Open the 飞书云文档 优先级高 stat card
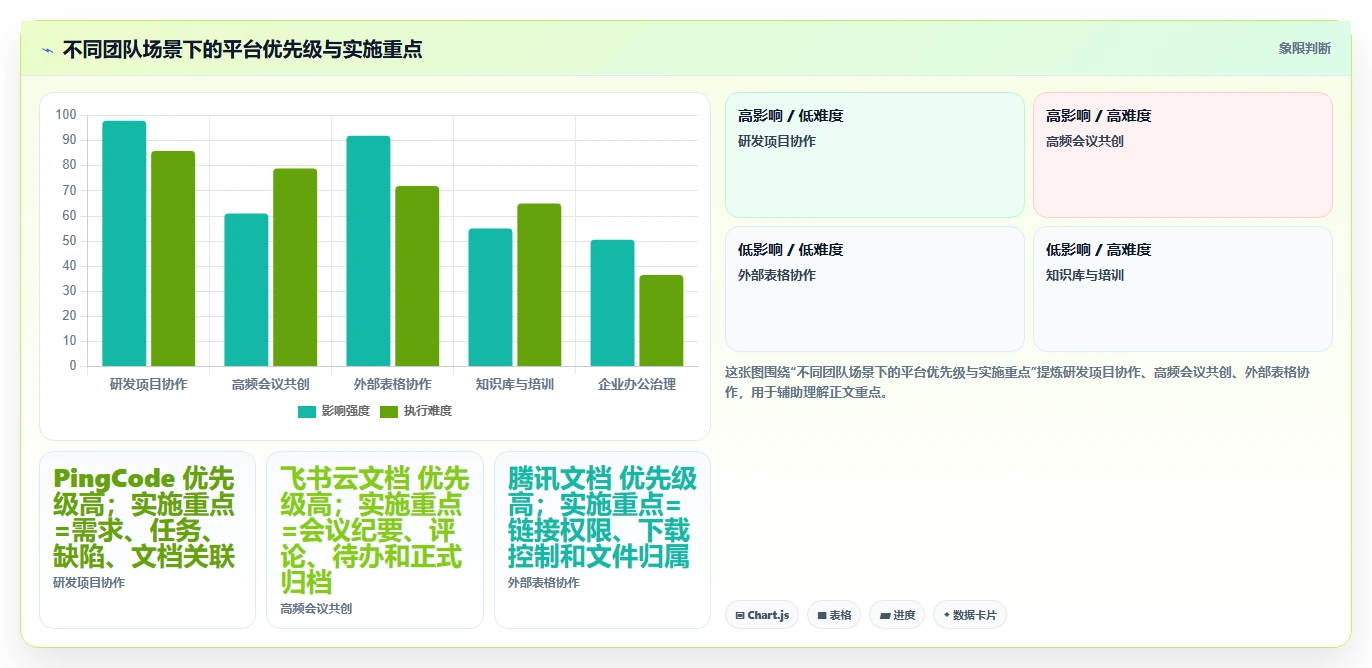 pyautogui.click(x=374, y=540)
